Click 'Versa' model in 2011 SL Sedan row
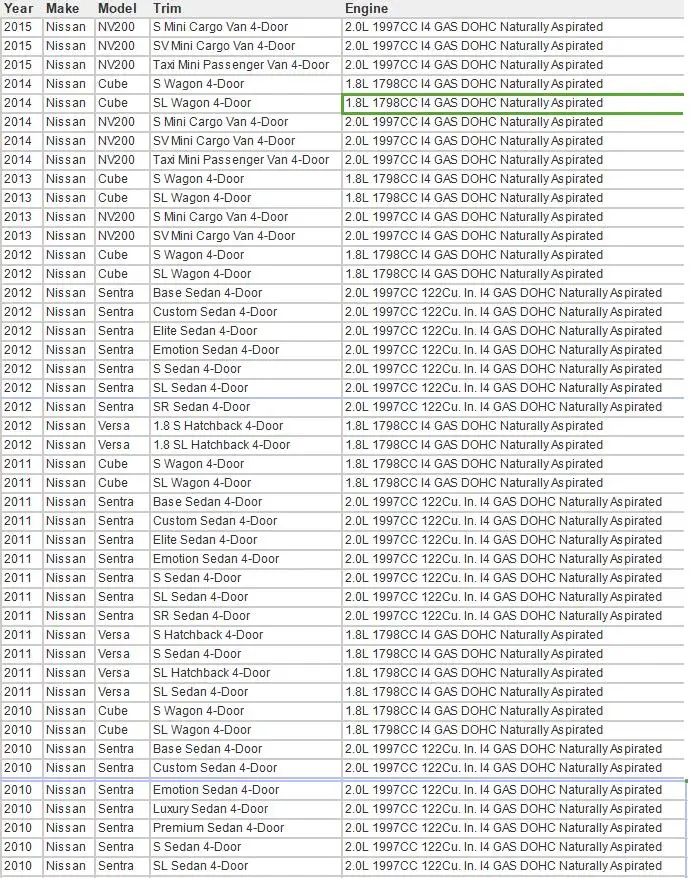 (x=122, y=693)
